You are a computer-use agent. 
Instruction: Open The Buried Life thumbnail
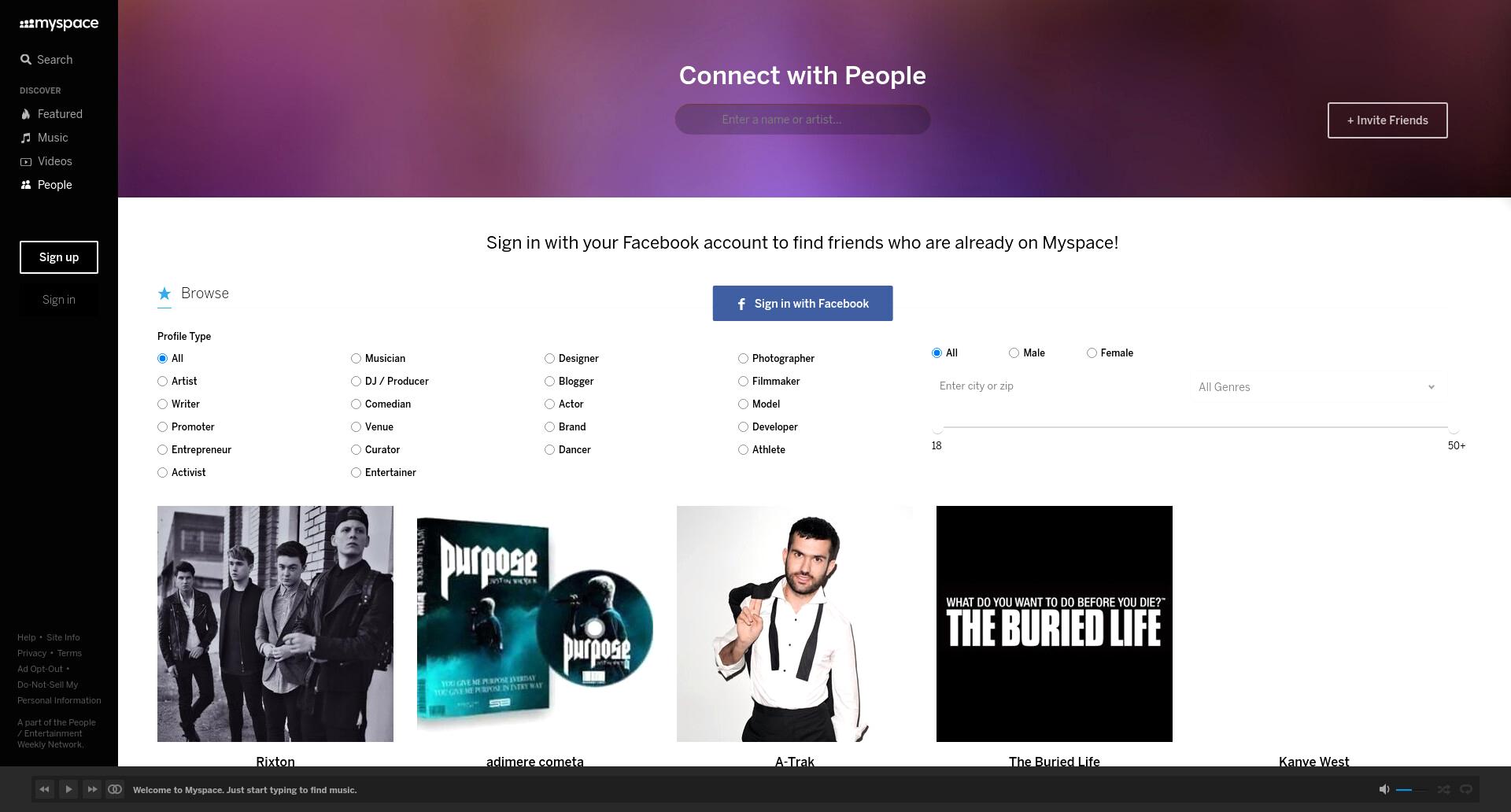pos(1055,624)
